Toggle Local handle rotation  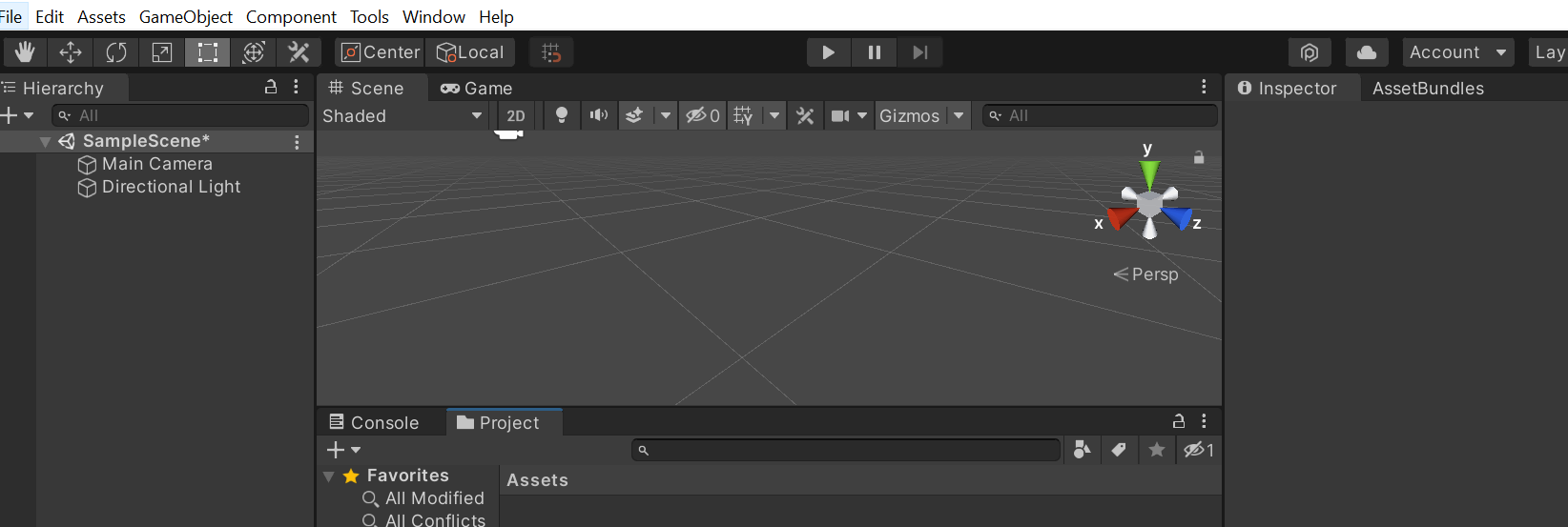click(x=470, y=52)
